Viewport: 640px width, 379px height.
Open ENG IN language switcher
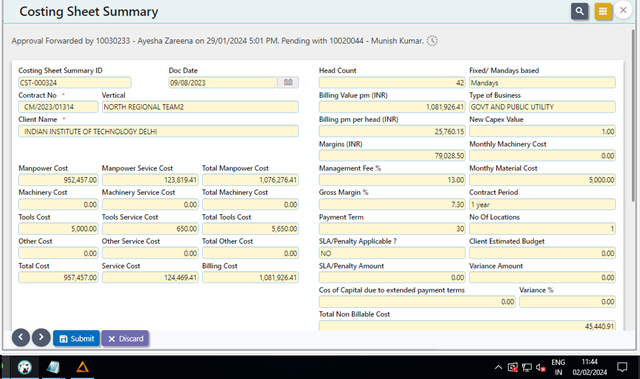pos(558,367)
